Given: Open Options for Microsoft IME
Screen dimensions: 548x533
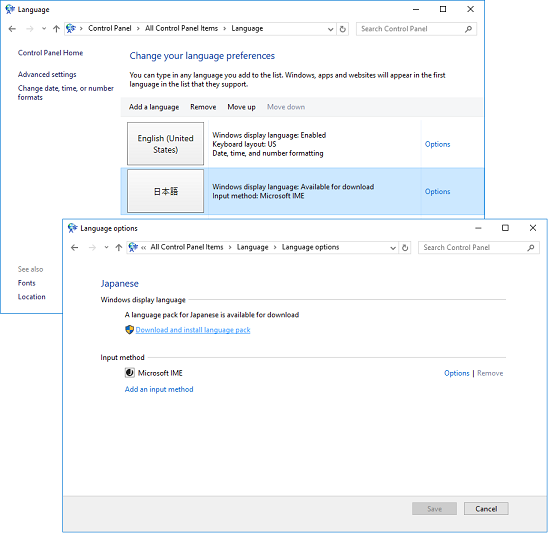Looking at the screenshot, I should pyautogui.click(x=456, y=373).
